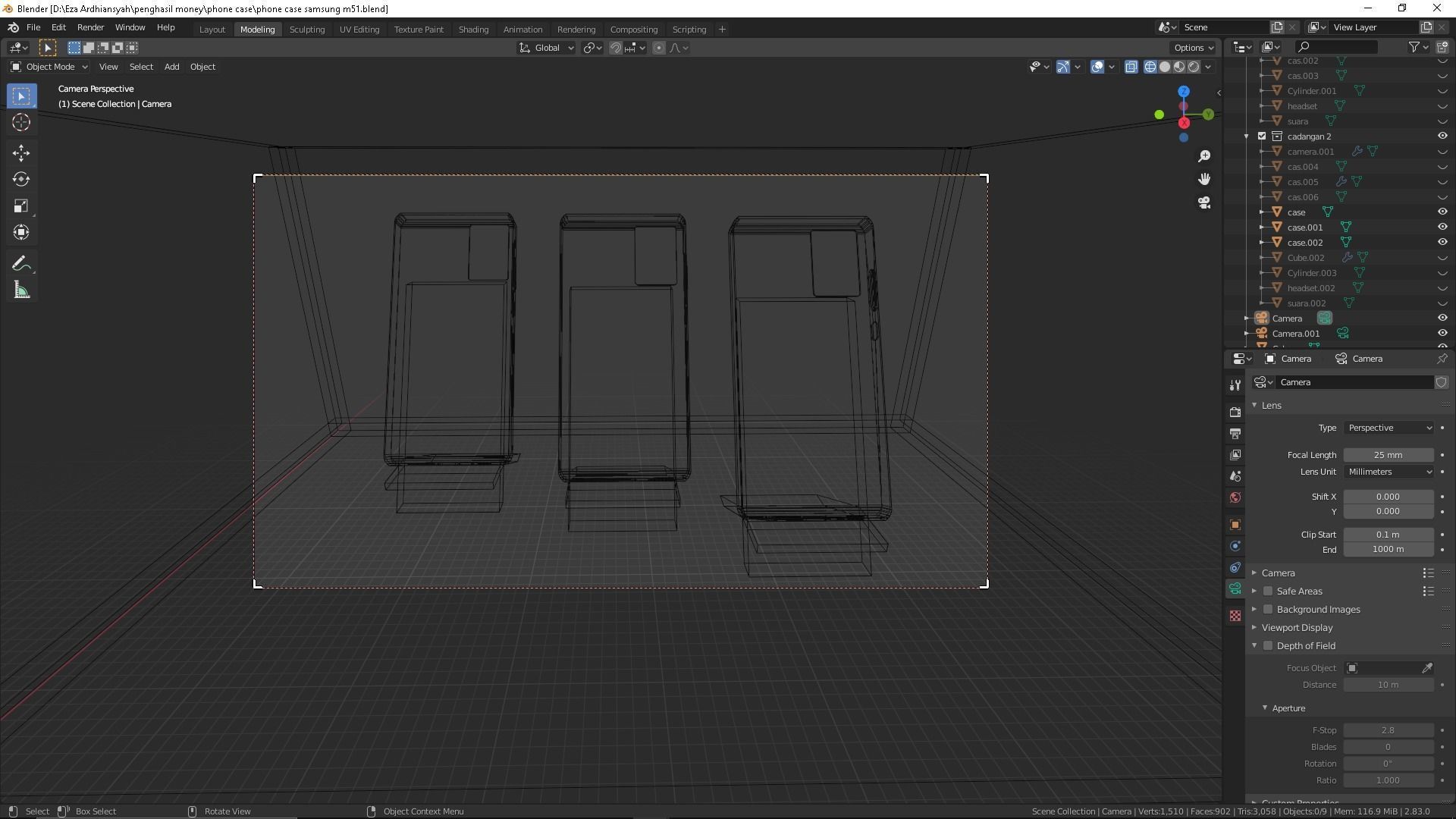Open the Add menu in viewport header
The width and height of the screenshot is (1456, 819).
click(171, 67)
